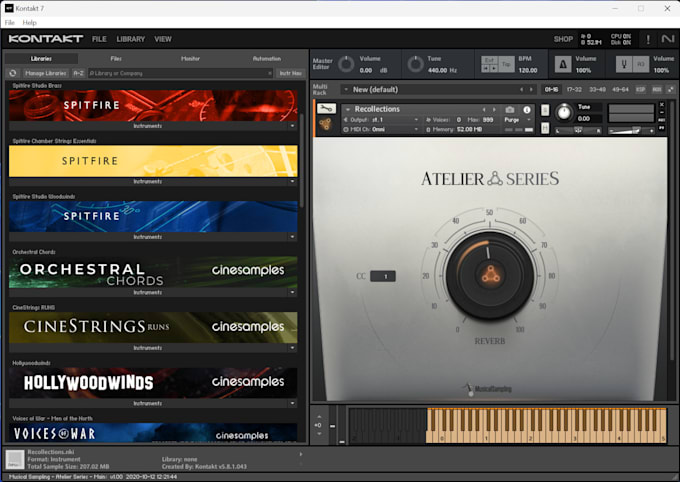Load the previous multi using left arrow

pos(522,89)
